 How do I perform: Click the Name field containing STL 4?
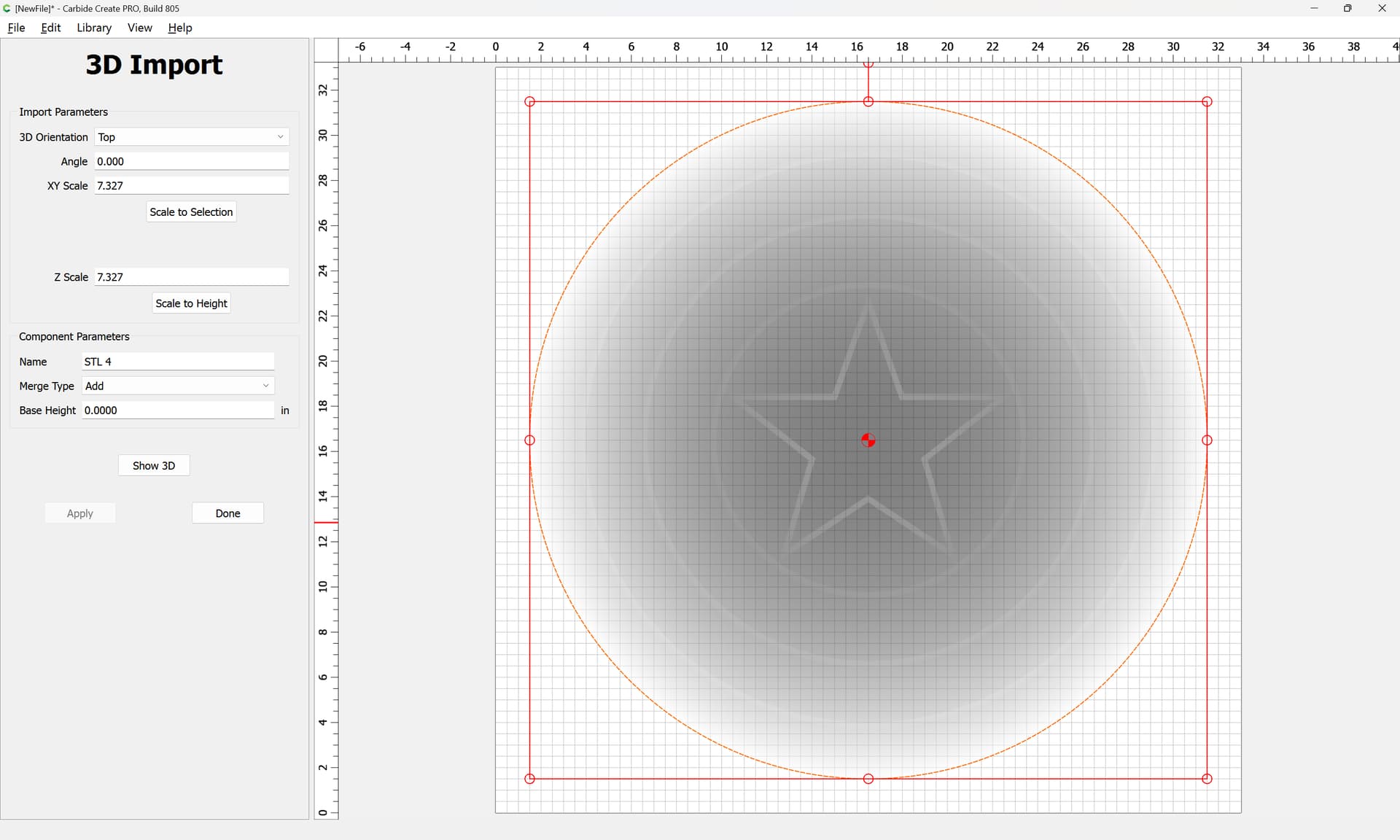point(178,362)
